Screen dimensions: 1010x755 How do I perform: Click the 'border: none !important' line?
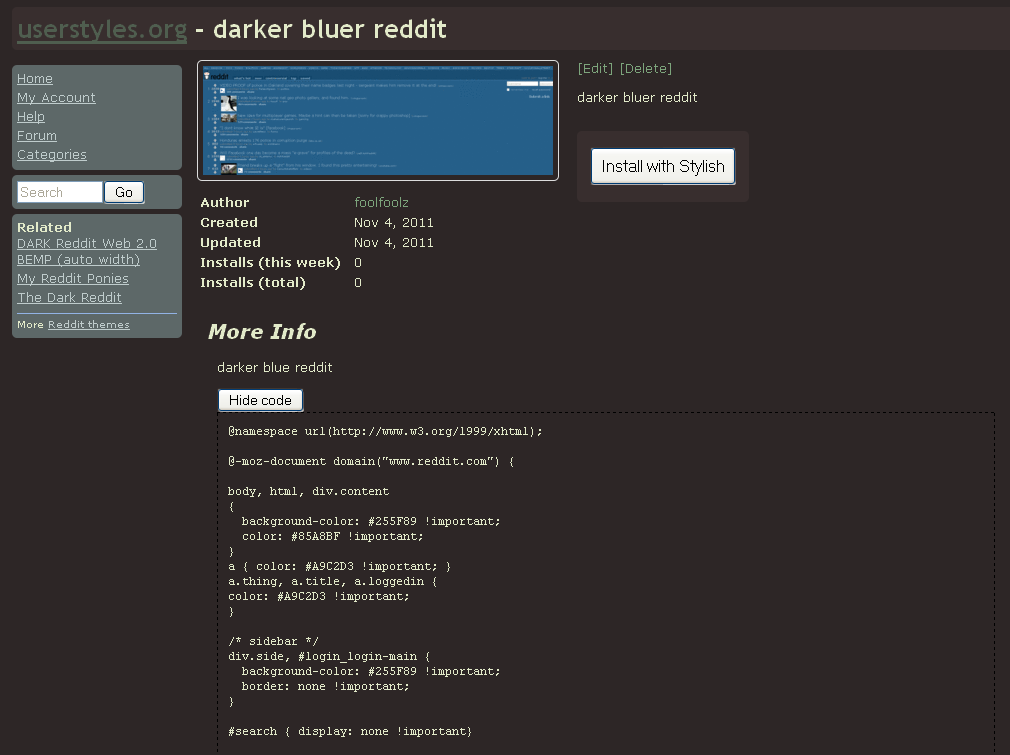[x=325, y=686]
